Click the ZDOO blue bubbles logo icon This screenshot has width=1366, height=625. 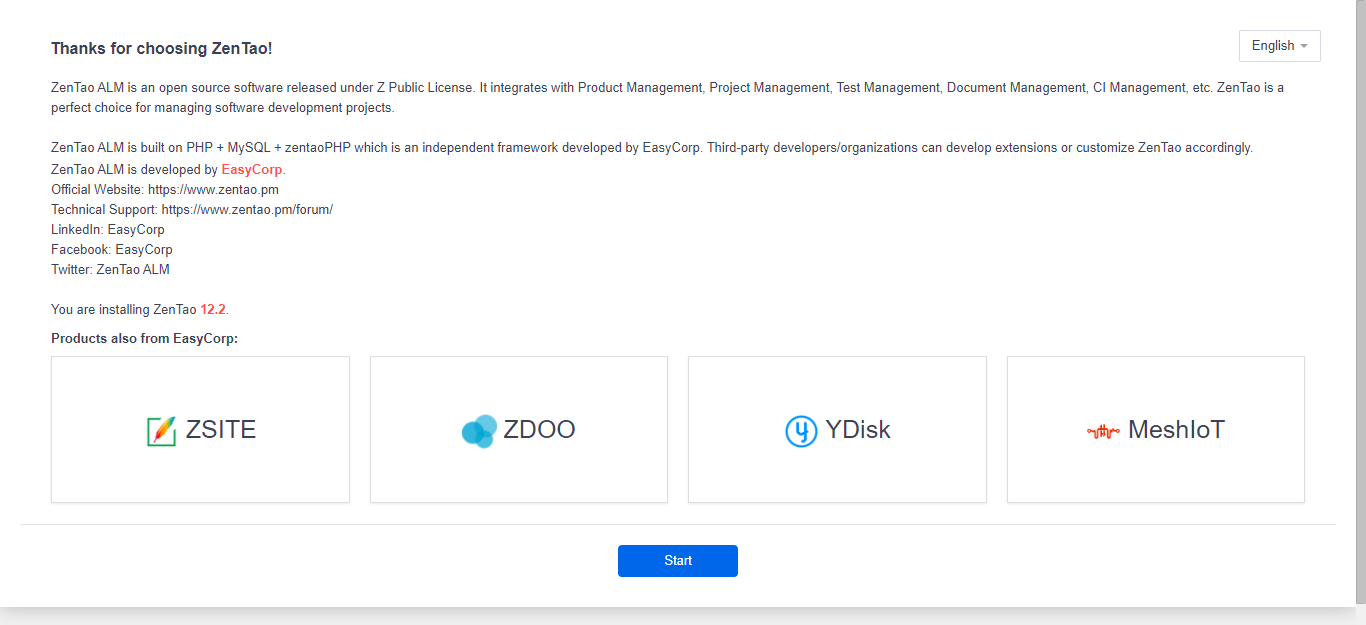click(479, 431)
